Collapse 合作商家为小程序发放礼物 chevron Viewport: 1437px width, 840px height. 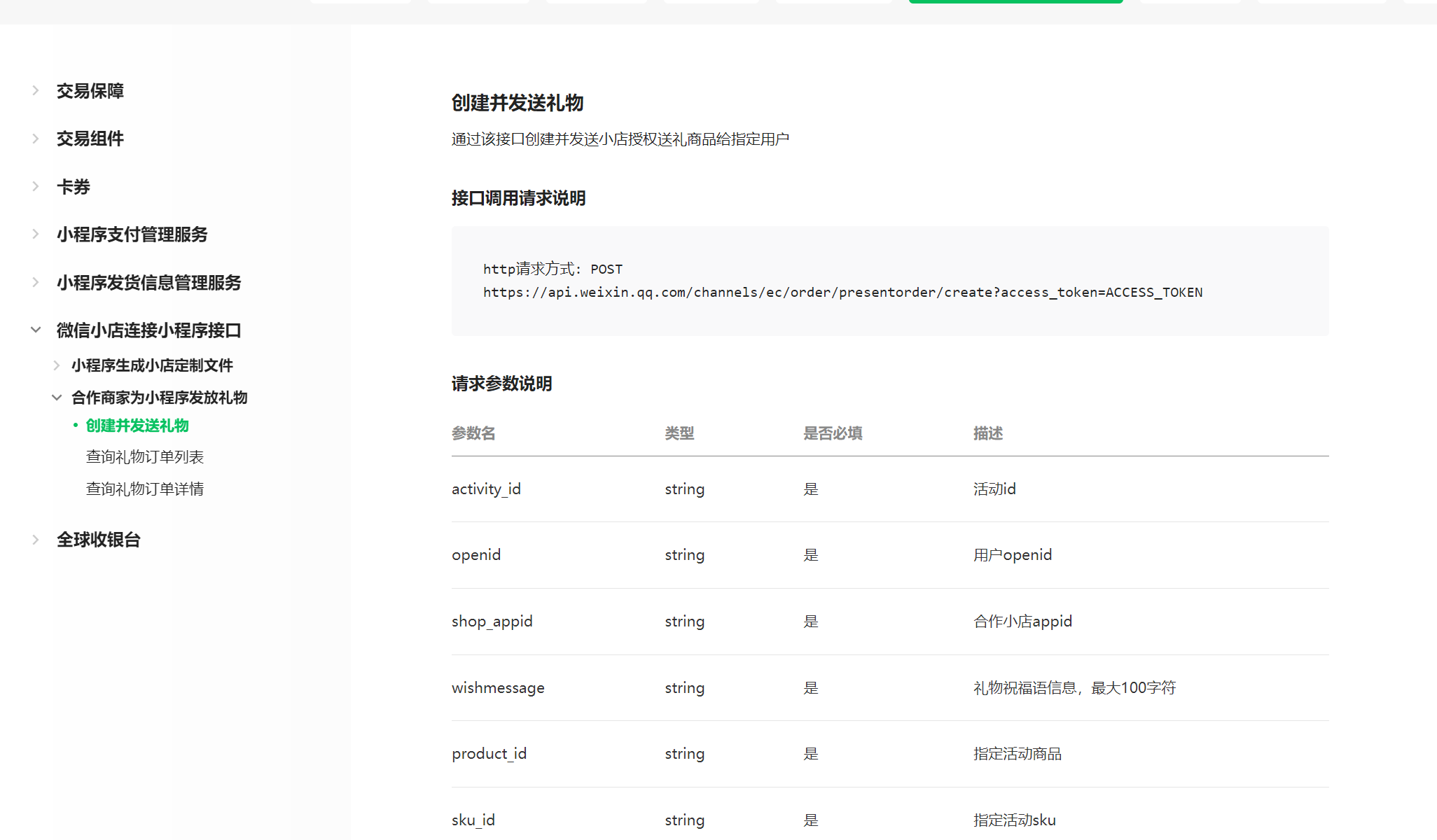[x=57, y=398]
